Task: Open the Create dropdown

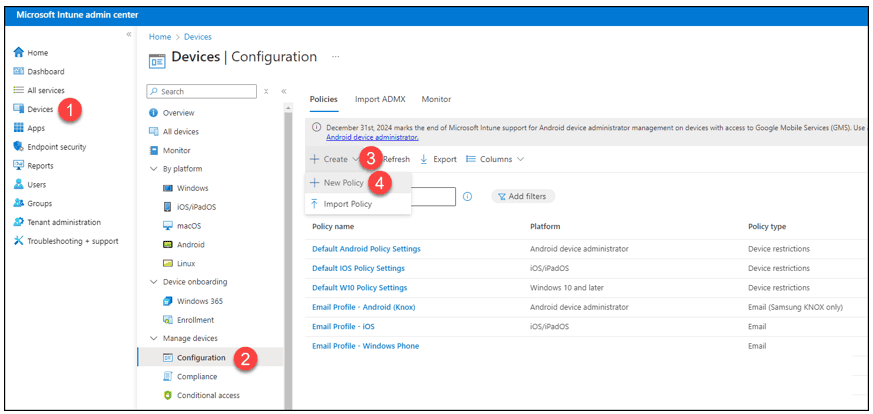Action: (x=334, y=160)
